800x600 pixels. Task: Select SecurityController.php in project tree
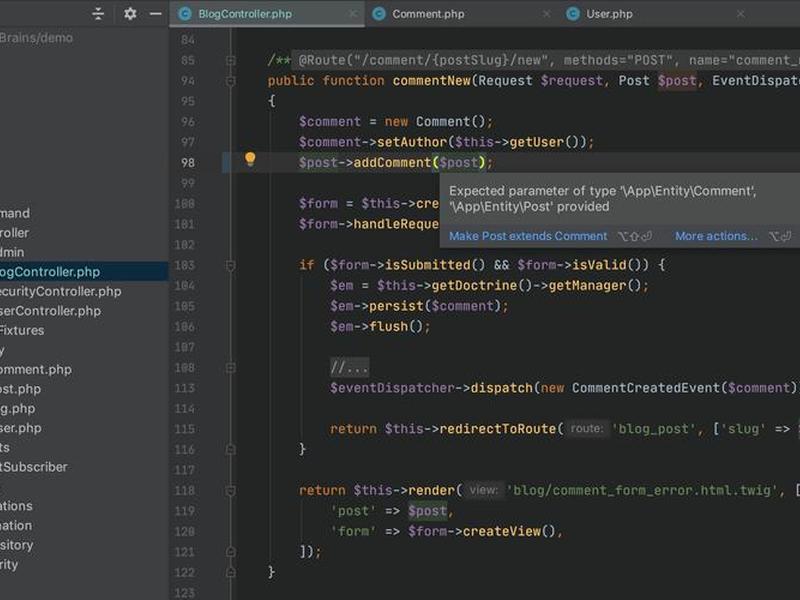[61, 291]
